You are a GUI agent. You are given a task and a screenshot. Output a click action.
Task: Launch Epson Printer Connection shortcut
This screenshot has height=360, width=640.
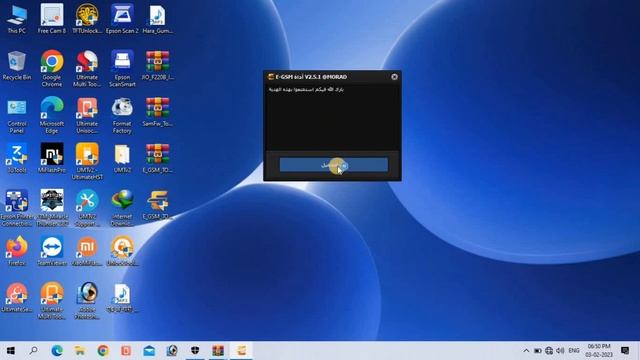tap(17, 208)
